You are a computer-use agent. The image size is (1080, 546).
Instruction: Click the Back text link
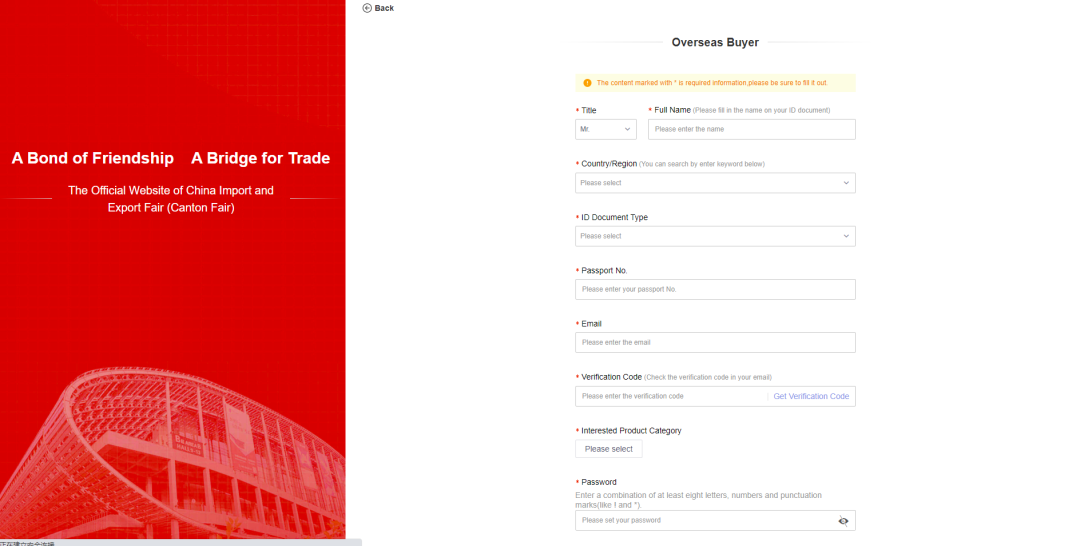click(384, 8)
